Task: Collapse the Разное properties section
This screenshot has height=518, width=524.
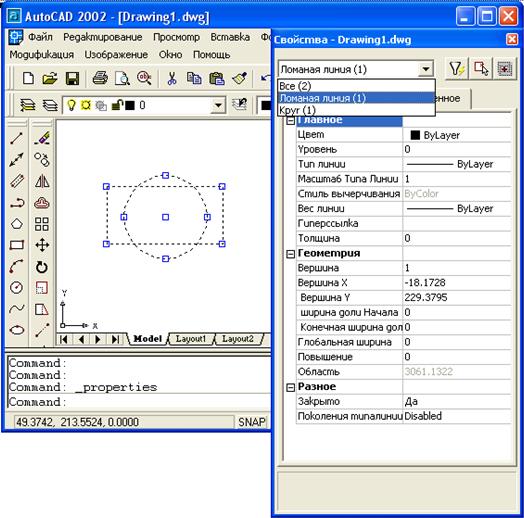Action: coord(290,387)
